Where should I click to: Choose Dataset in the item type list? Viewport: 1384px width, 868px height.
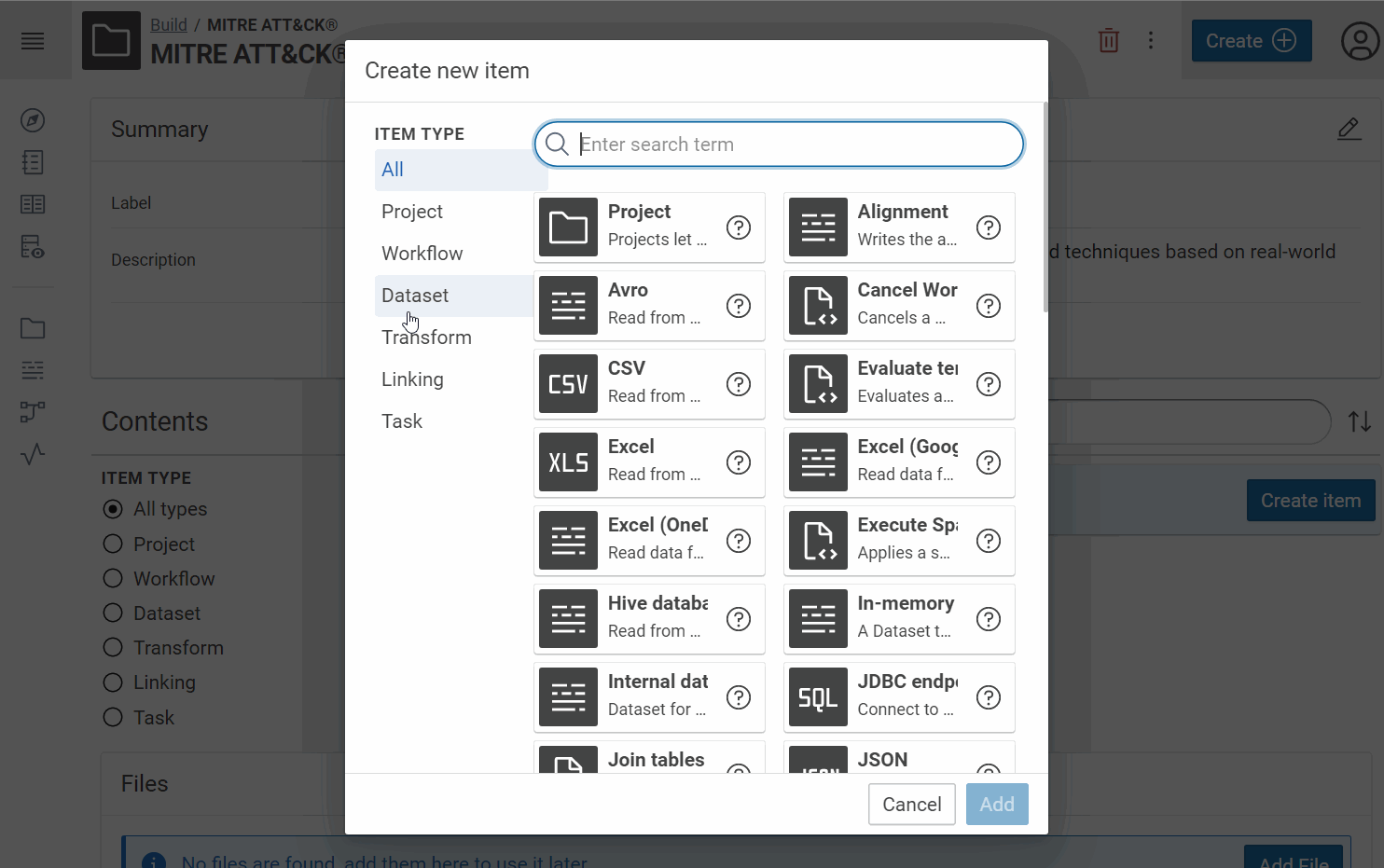pyautogui.click(x=415, y=296)
